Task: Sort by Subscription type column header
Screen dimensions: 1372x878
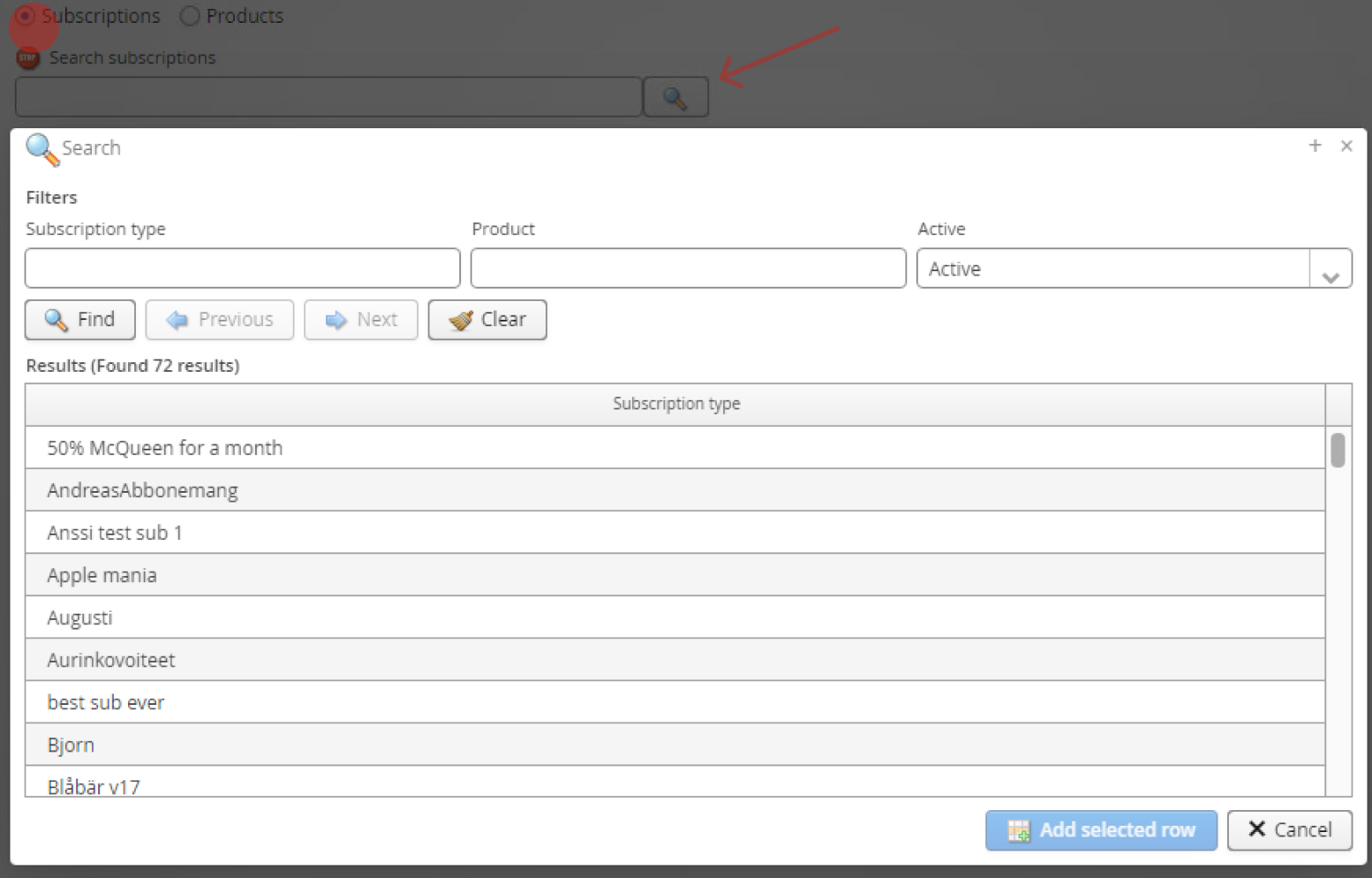Action: tap(675, 404)
